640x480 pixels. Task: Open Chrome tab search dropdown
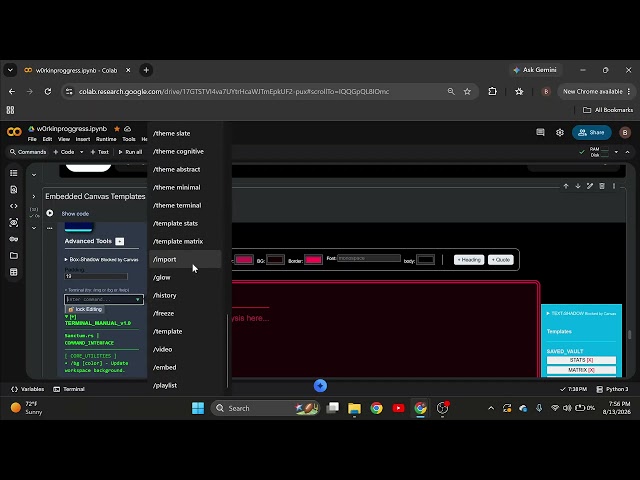pyautogui.click(x=10, y=70)
